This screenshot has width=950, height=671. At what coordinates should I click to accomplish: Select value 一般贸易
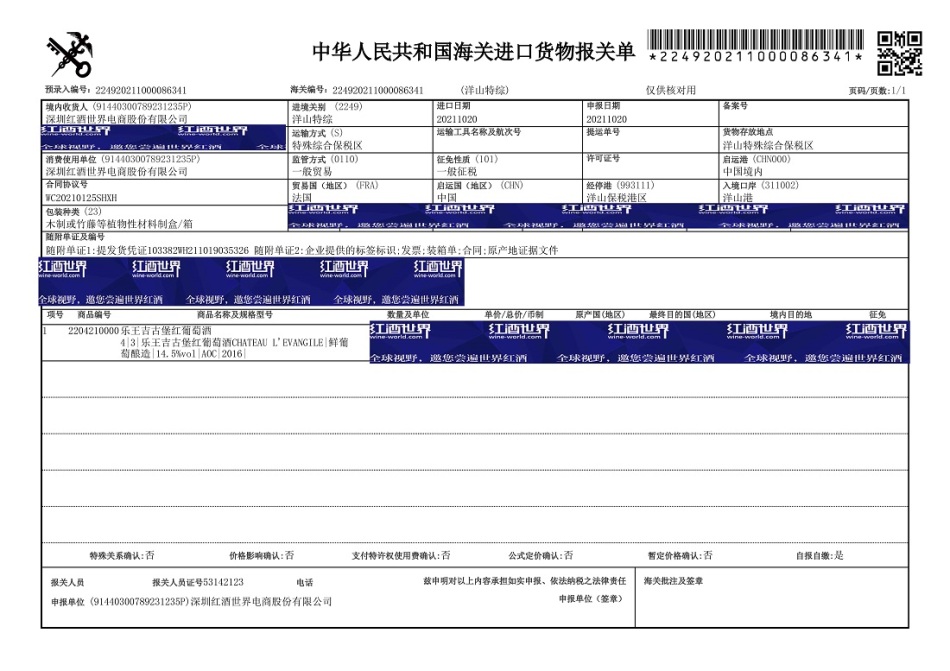(x=312, y=172)
